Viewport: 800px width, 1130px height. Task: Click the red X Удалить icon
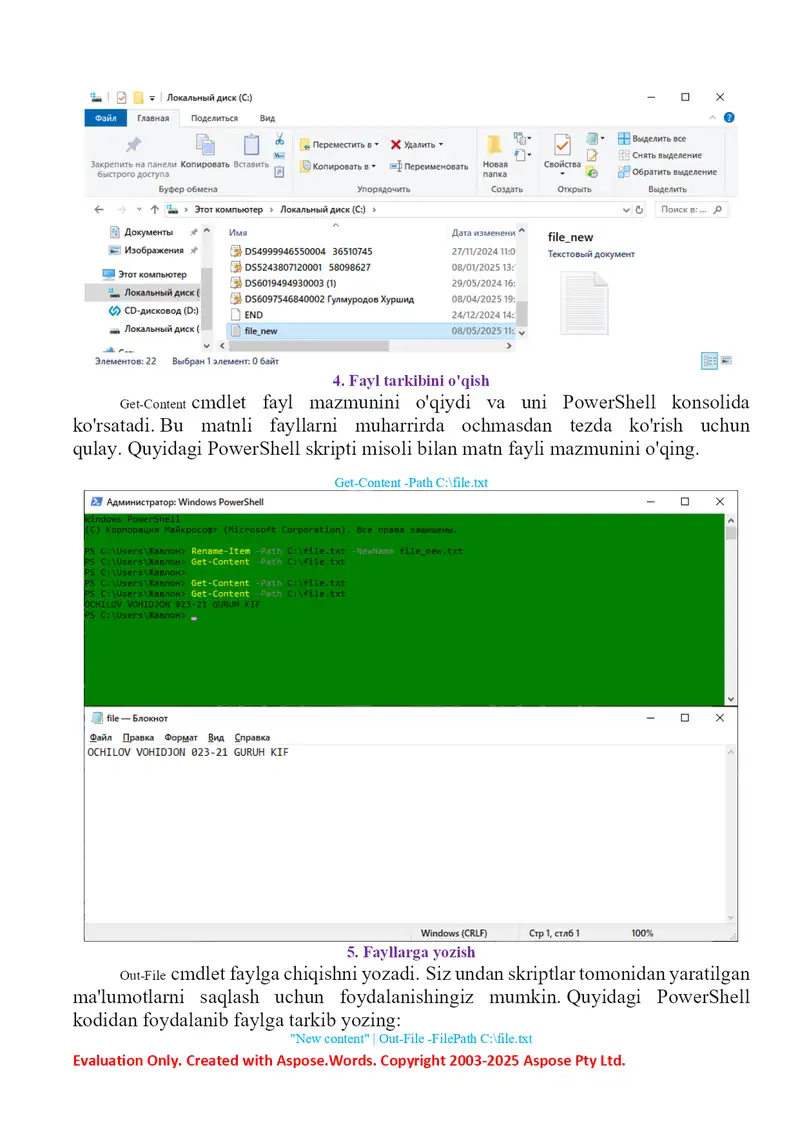click(x=396, y=145)
